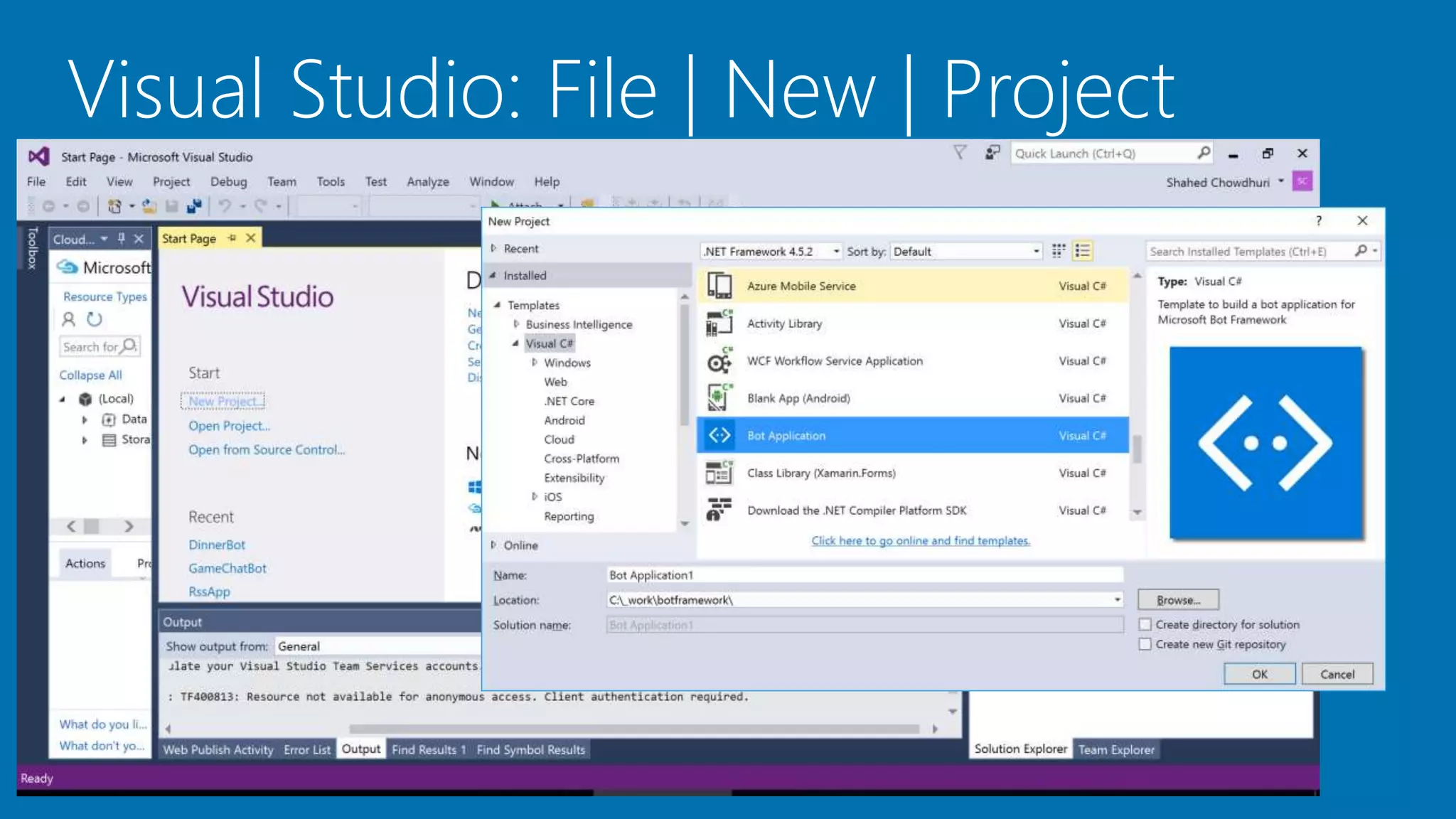Screen dimensions: 1456x819
Task: Select Download .NET Compiler Platform SDK template
Action: [913, 510]
